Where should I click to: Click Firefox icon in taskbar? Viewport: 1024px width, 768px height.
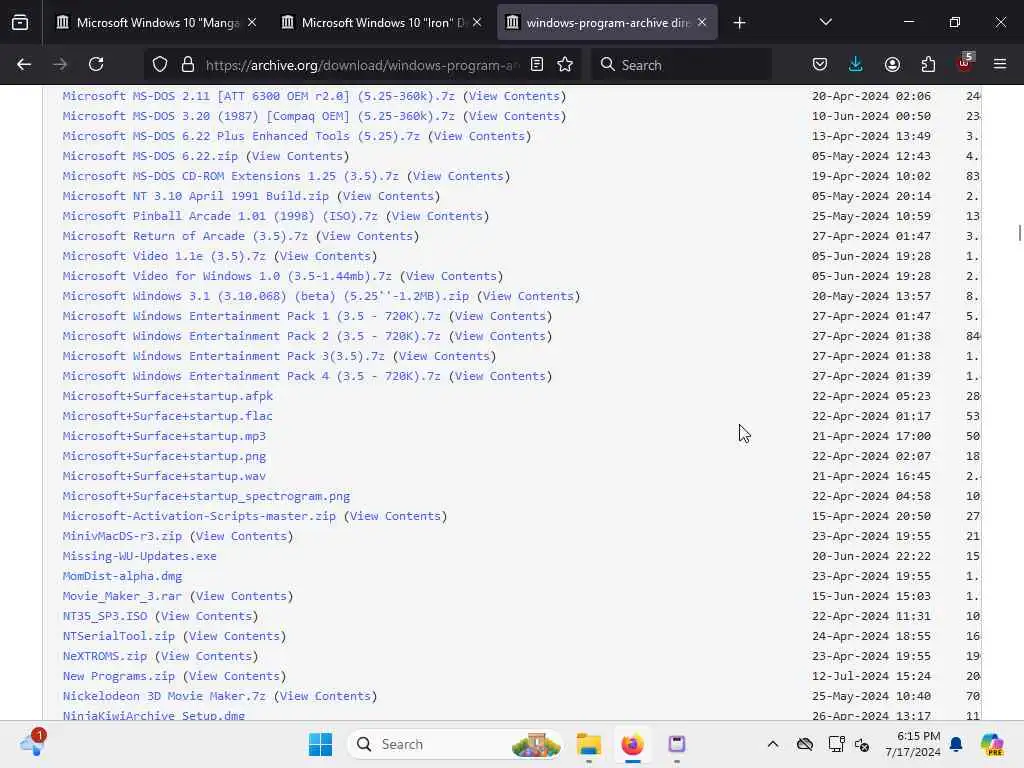click(x=632, y=744)
